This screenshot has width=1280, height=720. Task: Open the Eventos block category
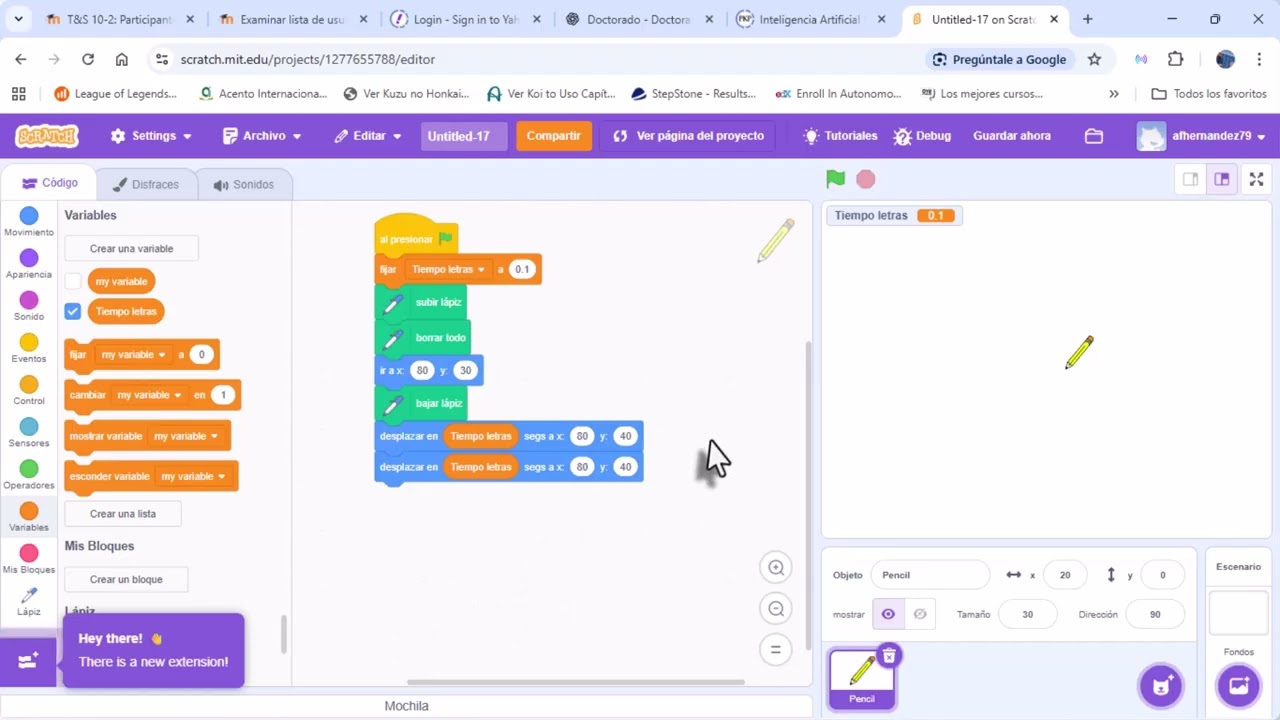[x=29, y=348]
